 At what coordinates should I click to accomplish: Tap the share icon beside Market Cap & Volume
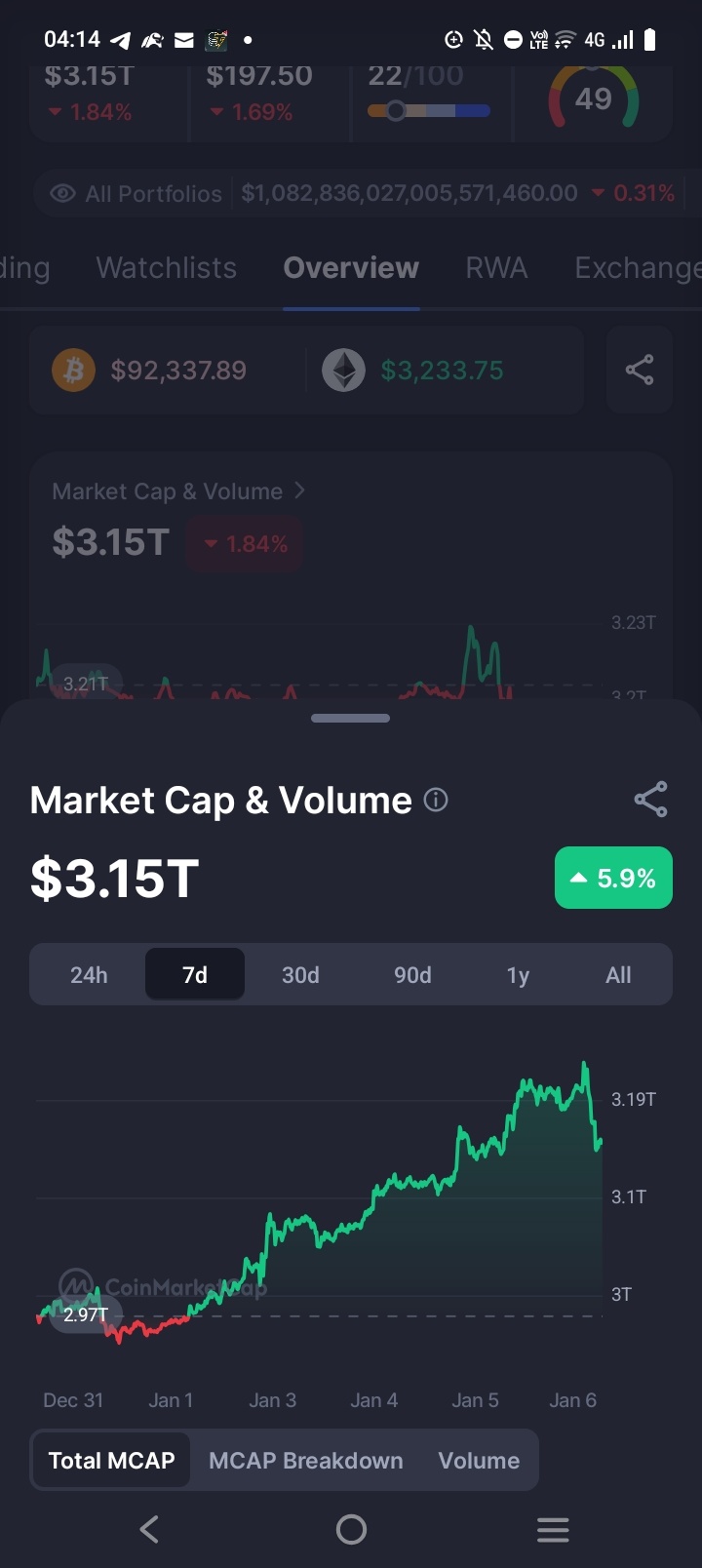pyautogui.click(x=650, y=800)
